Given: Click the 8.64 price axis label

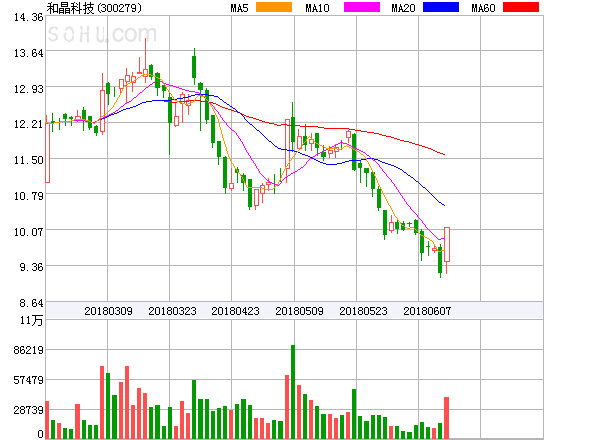Looking at the screenshot, I should tap(31, 303).
